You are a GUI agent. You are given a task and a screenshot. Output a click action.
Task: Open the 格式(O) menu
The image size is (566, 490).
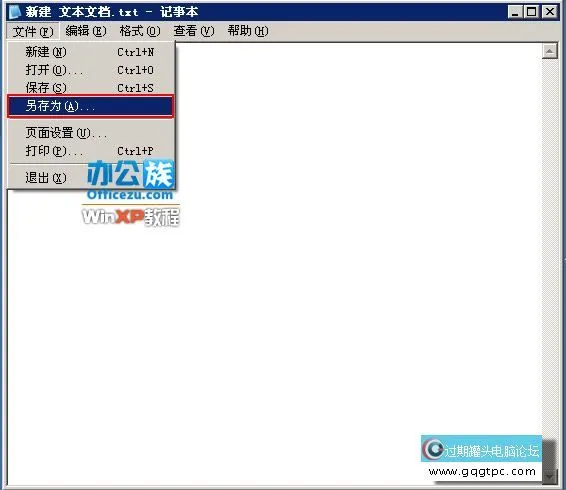click(140, 31)
